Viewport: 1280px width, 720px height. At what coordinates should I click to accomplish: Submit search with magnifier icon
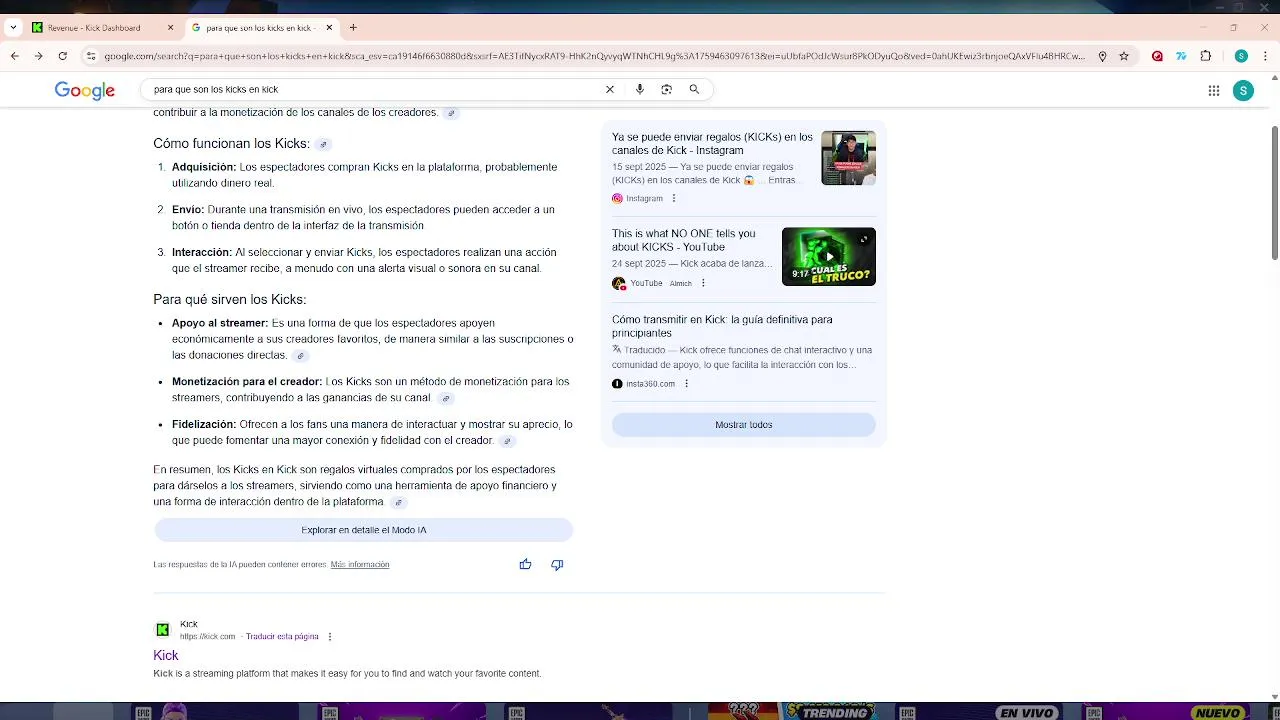click(x=694, y=89)
